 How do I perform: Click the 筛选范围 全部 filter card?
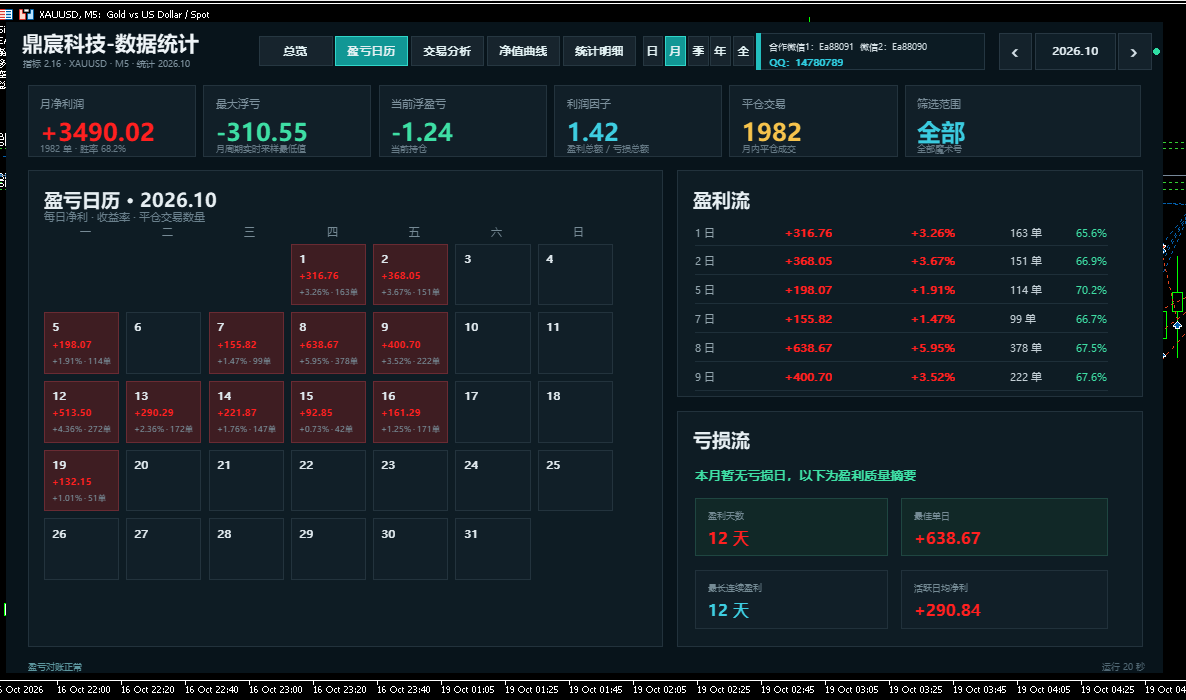(1023, 121)
